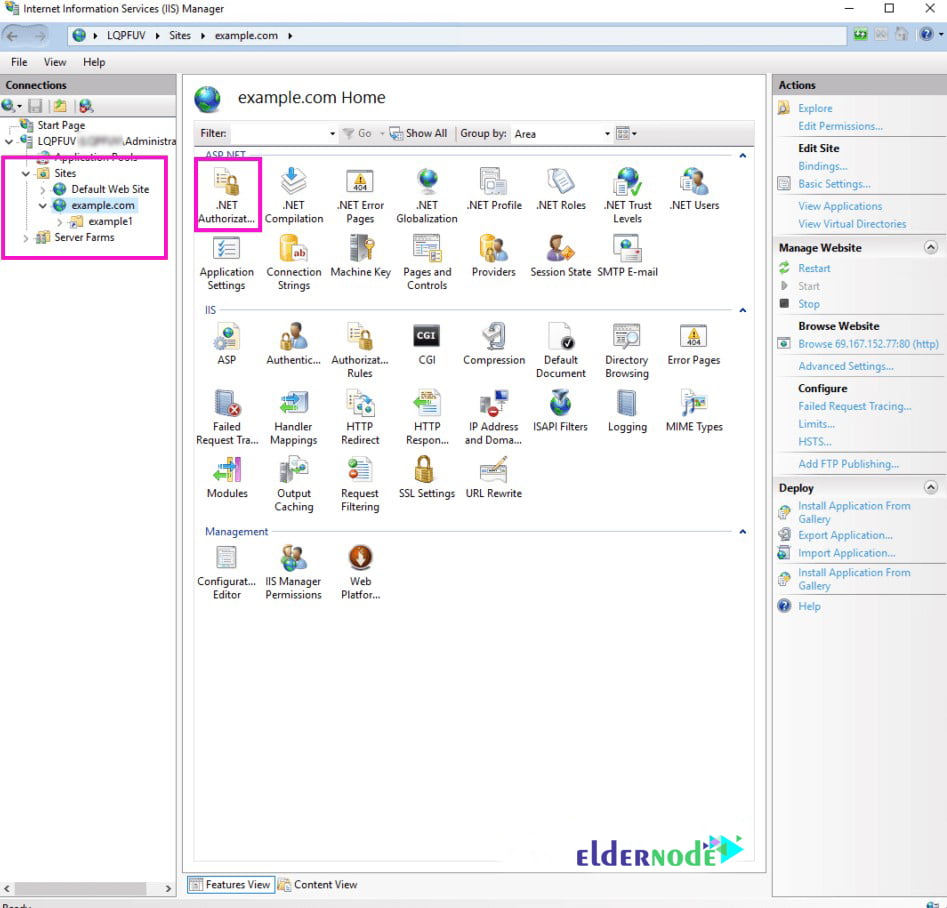Open .NET Trust Levels
Screen dimensions: 947x908
628,195
